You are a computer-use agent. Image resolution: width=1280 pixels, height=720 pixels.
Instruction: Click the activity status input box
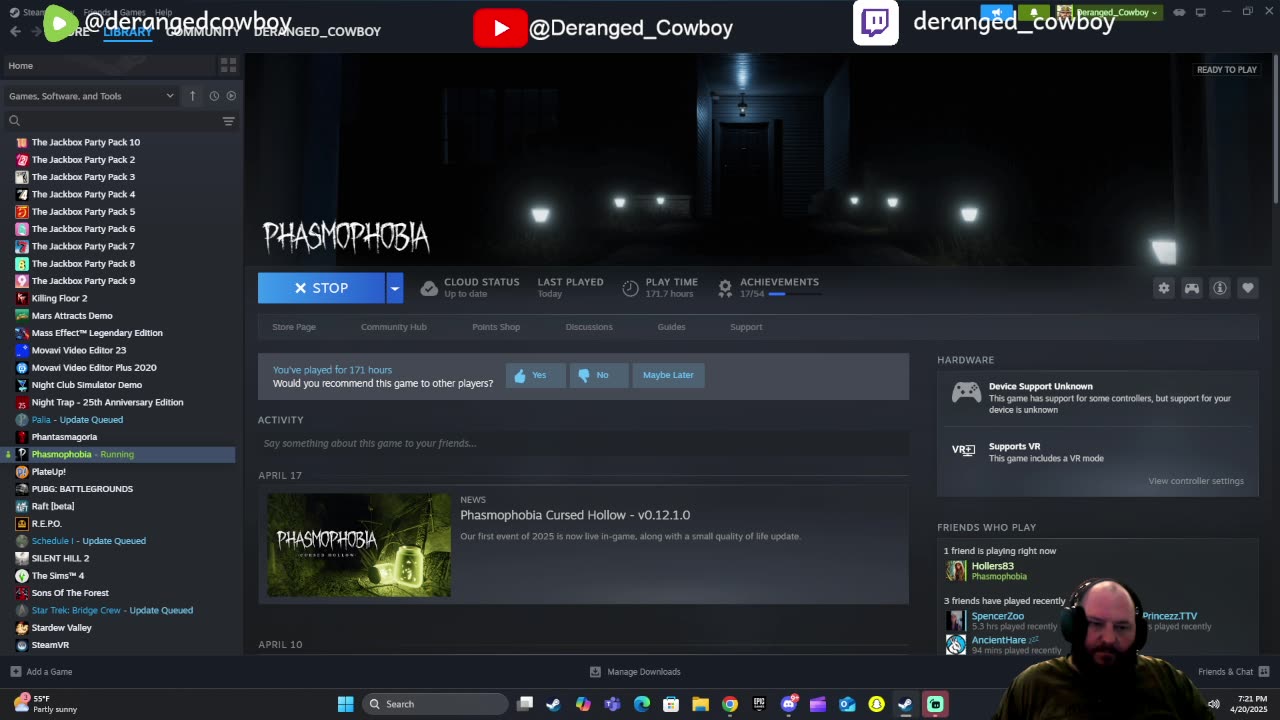point(583,443)
